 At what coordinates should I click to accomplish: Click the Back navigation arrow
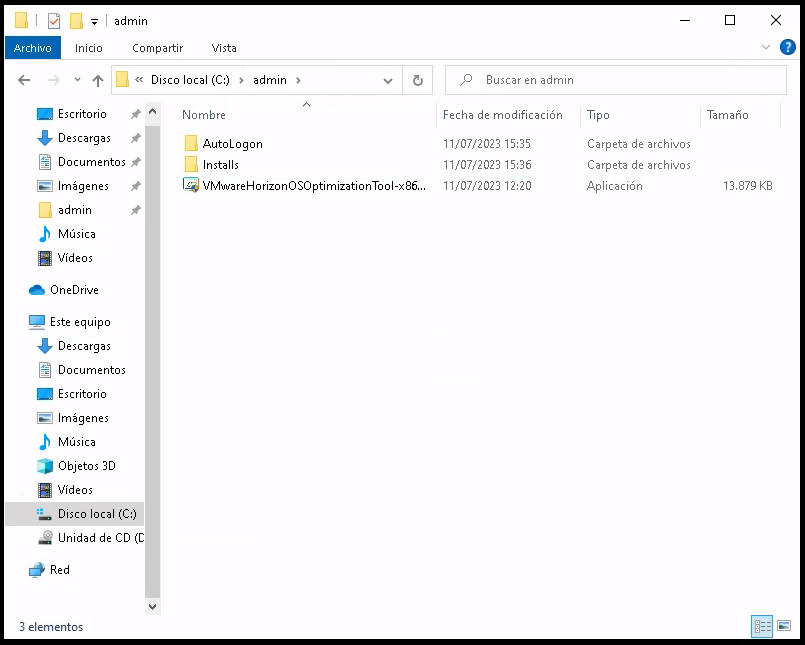point(24,80)
